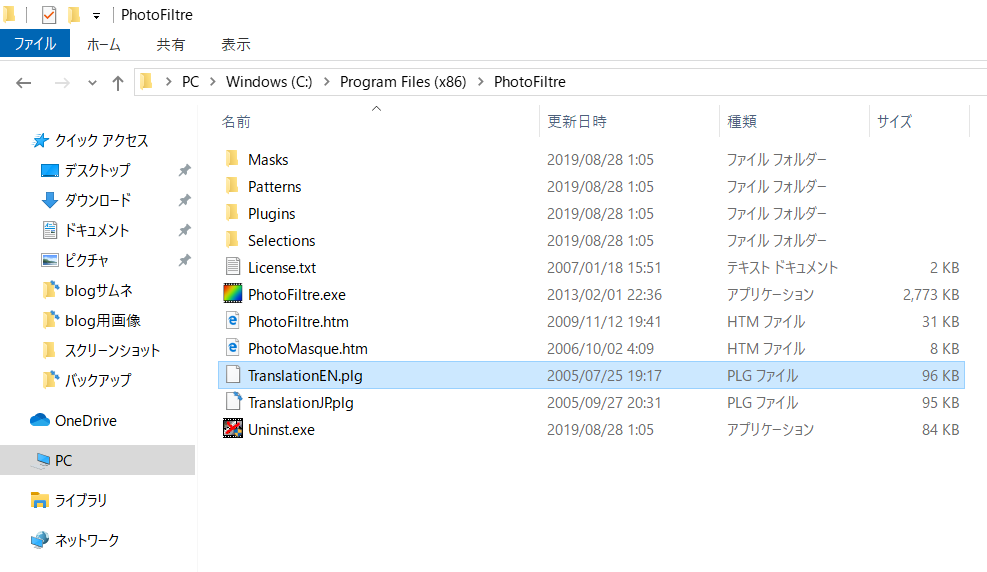Select the file name License.txt
The image size is (987, 572).
[282, 268]
